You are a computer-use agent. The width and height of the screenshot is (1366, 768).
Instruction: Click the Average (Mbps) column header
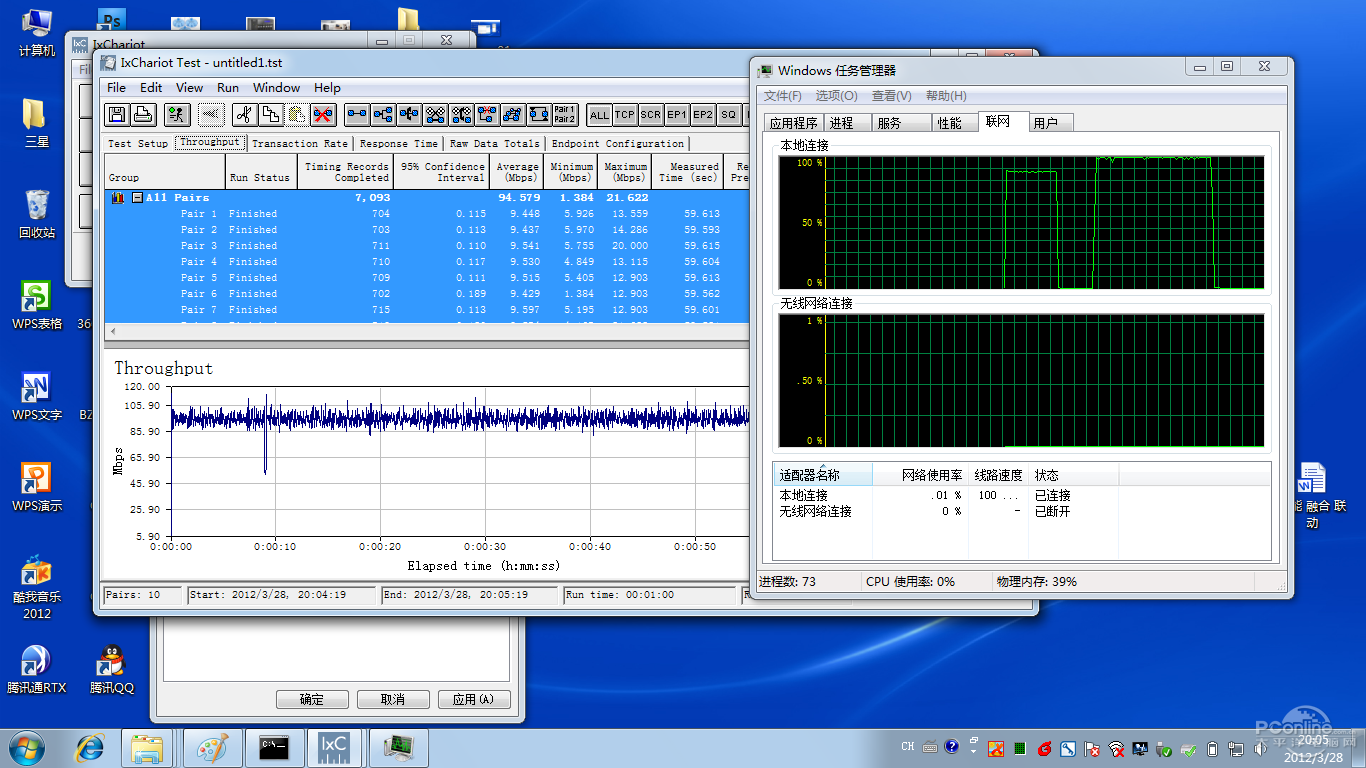(517, 172)
